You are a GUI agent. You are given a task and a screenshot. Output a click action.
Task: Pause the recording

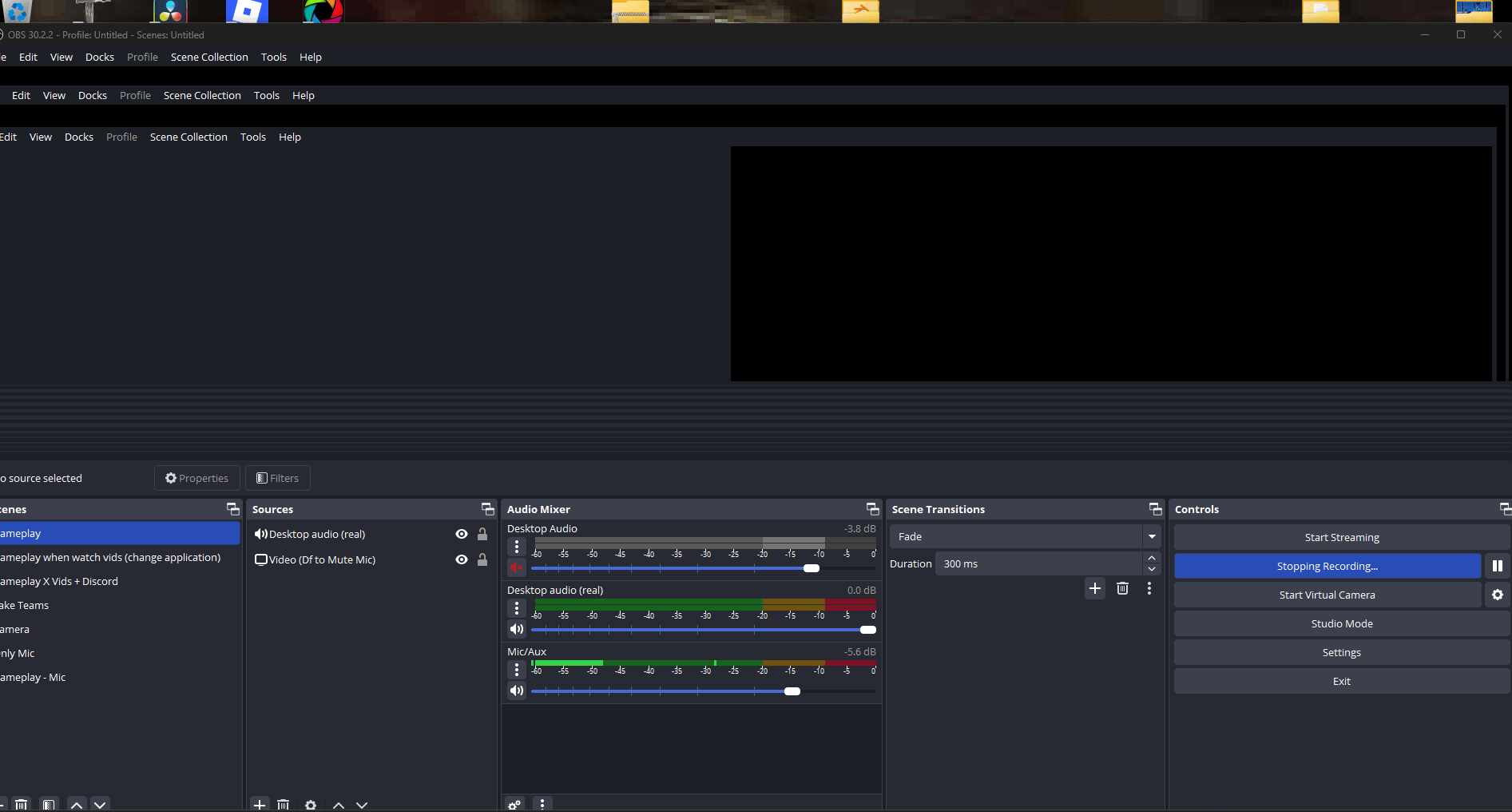(x=1498, y=566)
